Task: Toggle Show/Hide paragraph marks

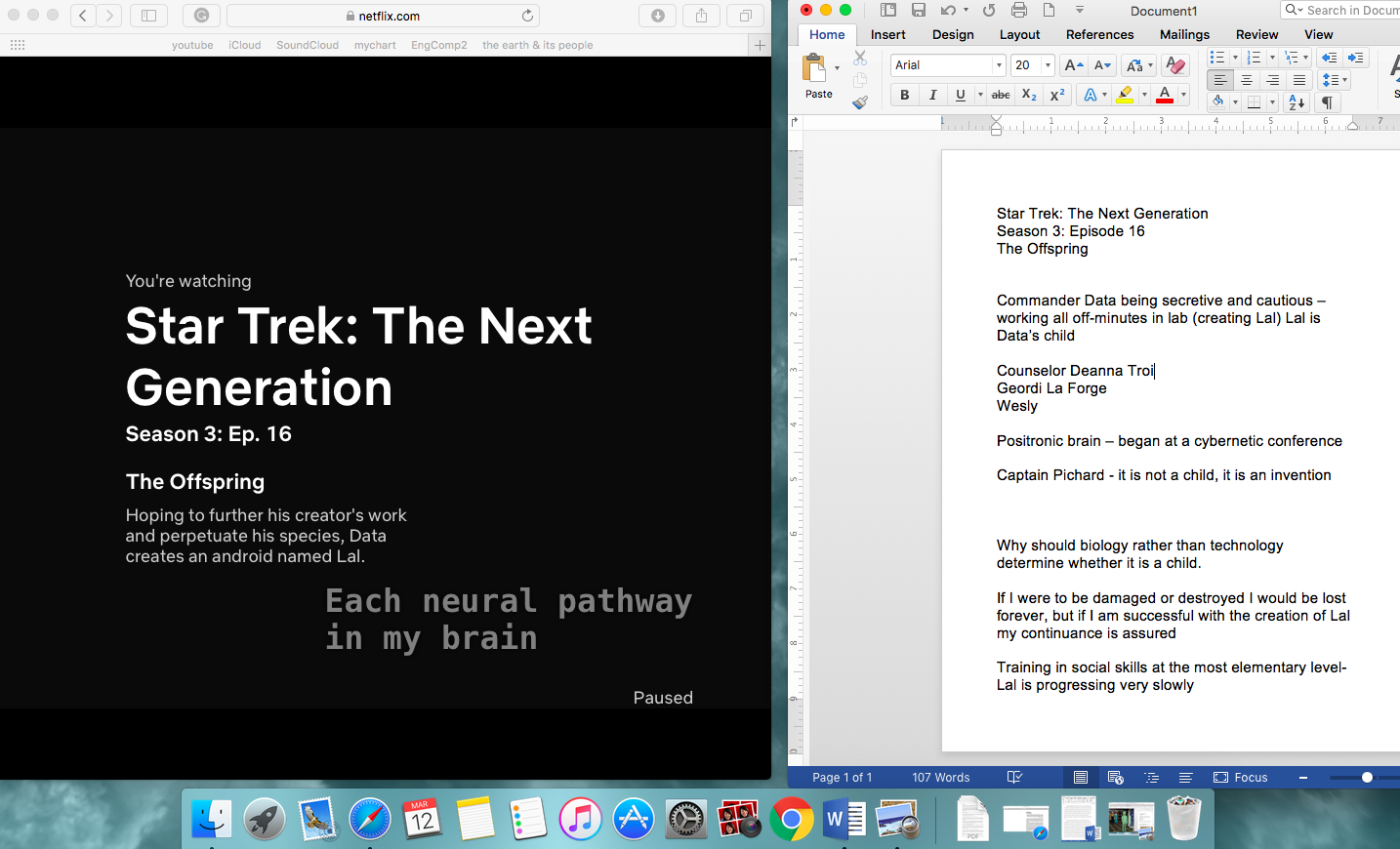Action: (x=1328, y=102)
